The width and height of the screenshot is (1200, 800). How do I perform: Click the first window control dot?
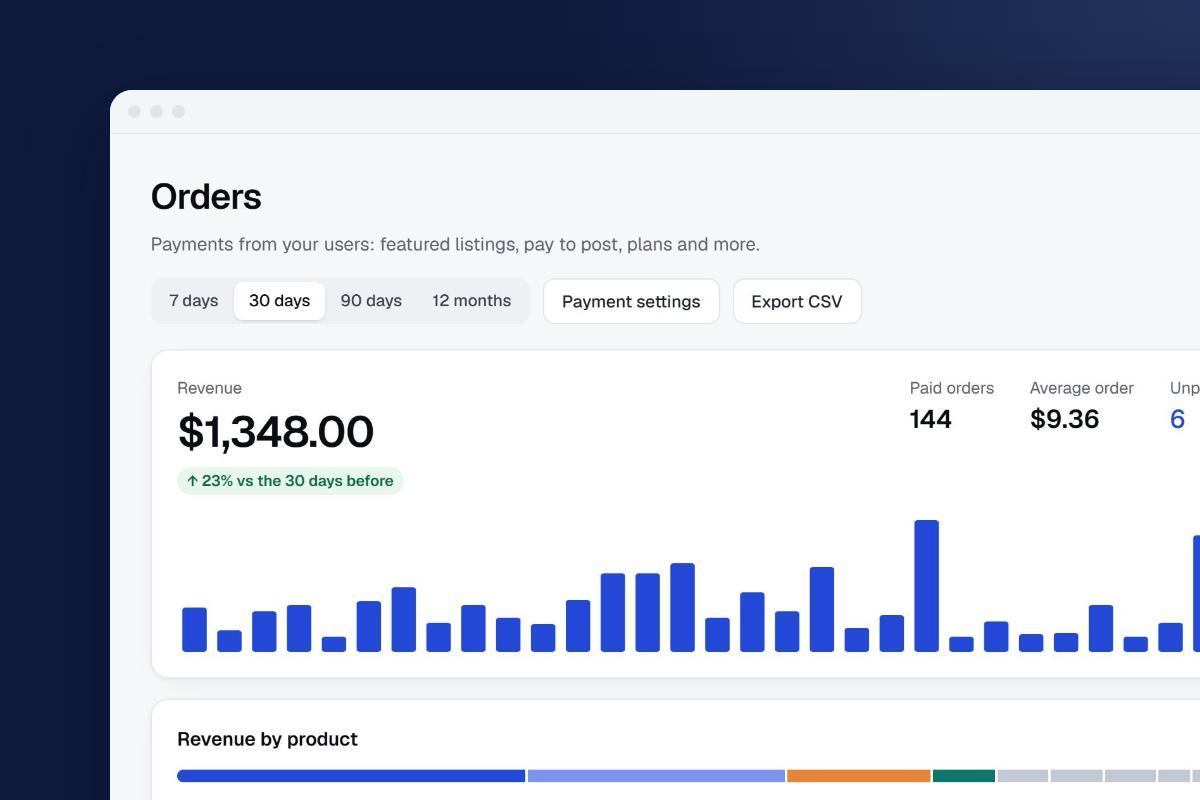135,111
